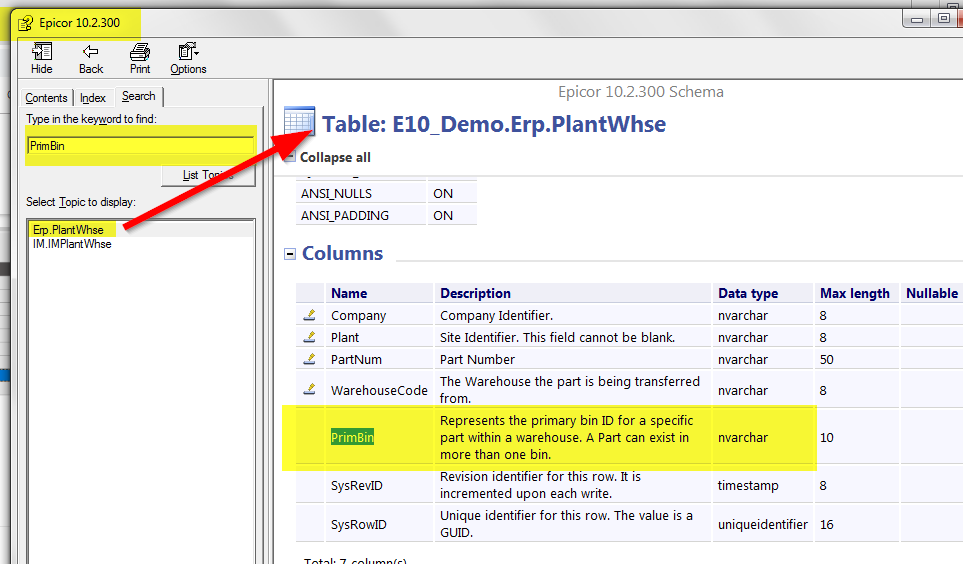Click the Nullable column header
Screen dimensions: 963x564
pos(932,294)
